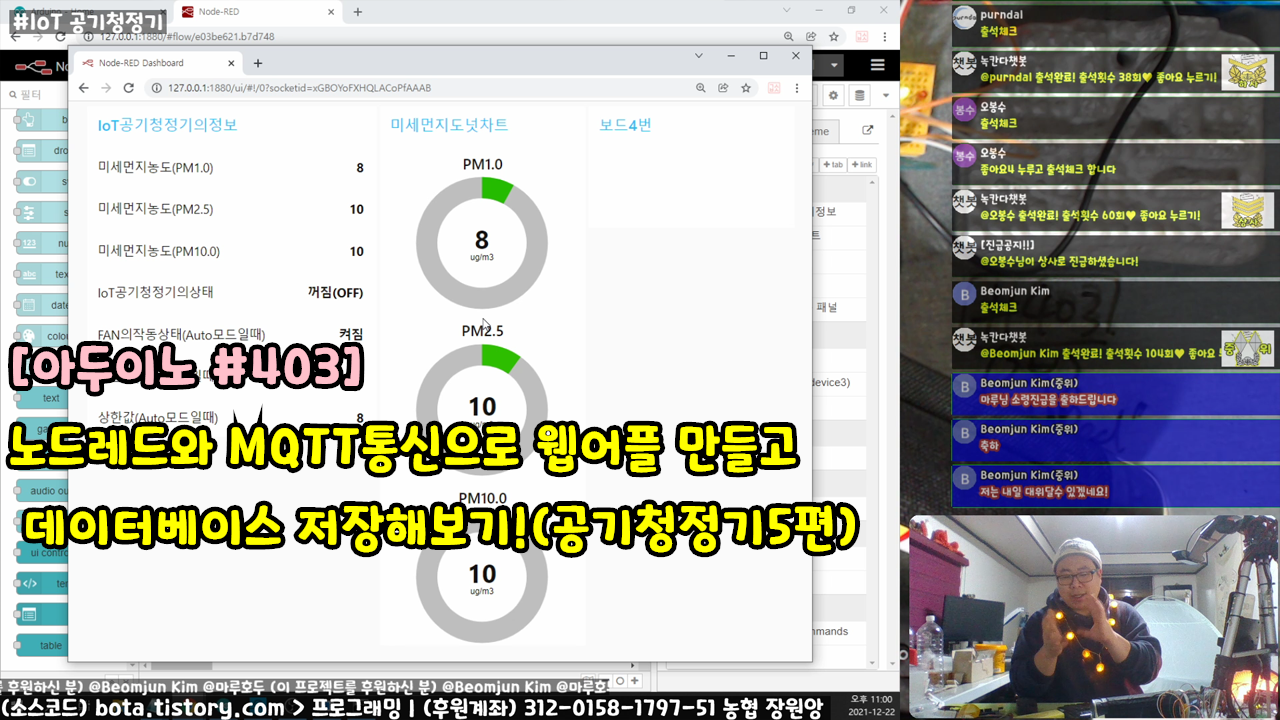Select the switch node in the palette
The image size is (1280, 720).
42,182
